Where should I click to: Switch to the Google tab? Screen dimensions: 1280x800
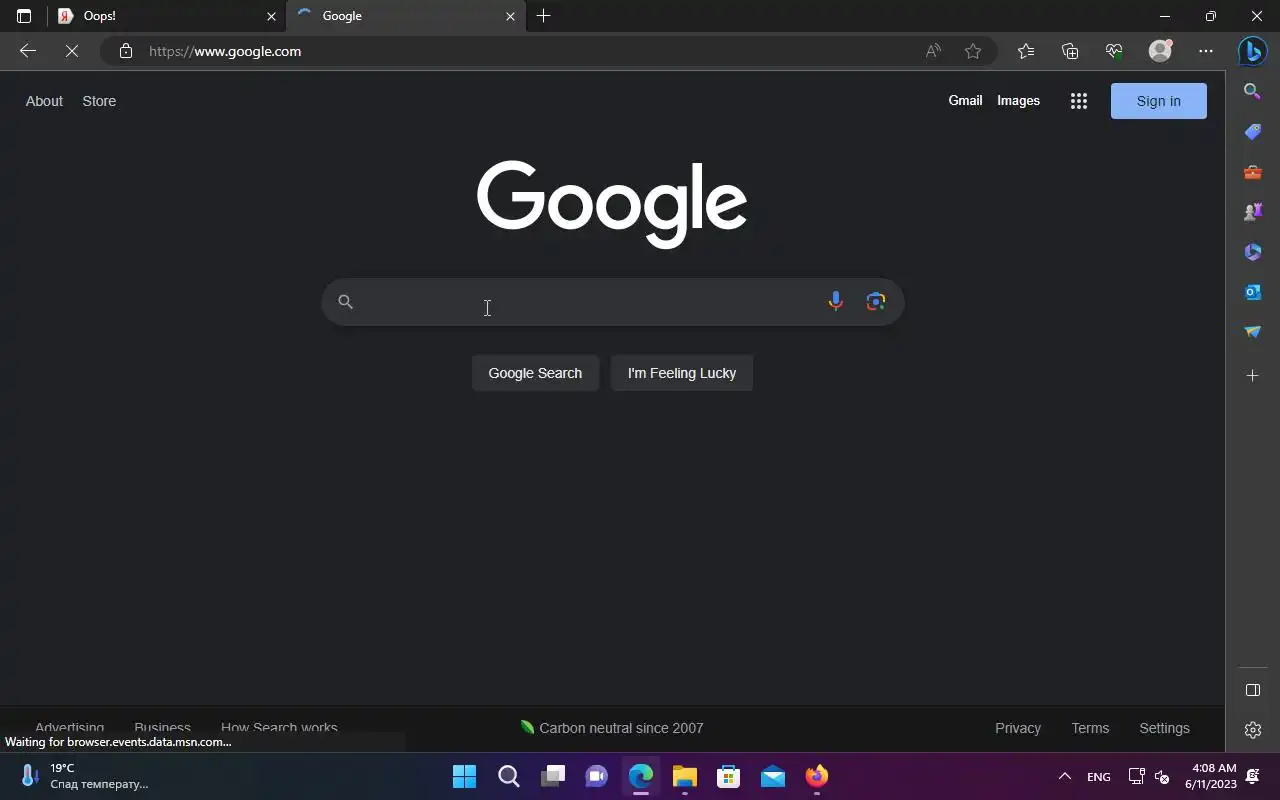405,16
